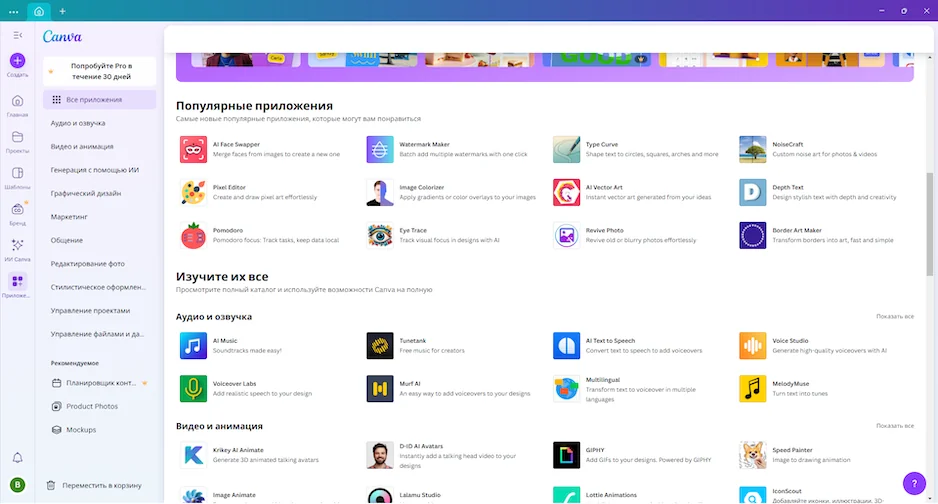Open the Murf AI app icon
Image resolution: width=938 pixels, height=504 pixels.
(x=380, y=389)
